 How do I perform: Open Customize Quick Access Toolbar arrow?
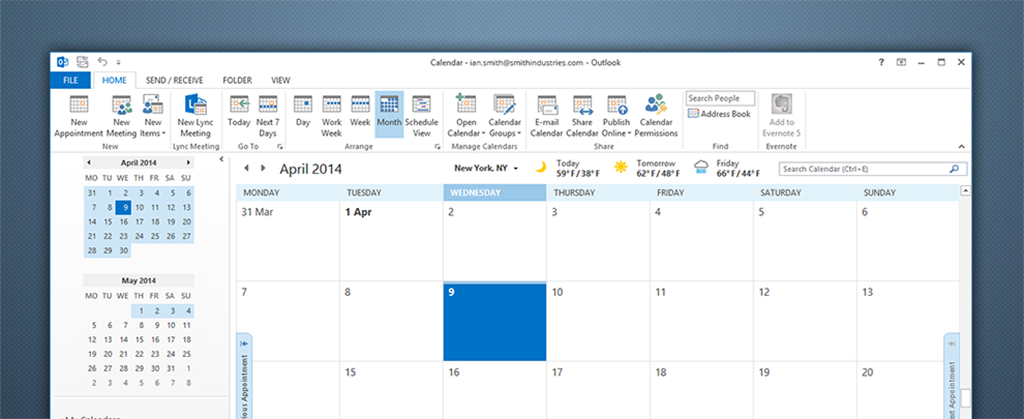coord(118,63)
